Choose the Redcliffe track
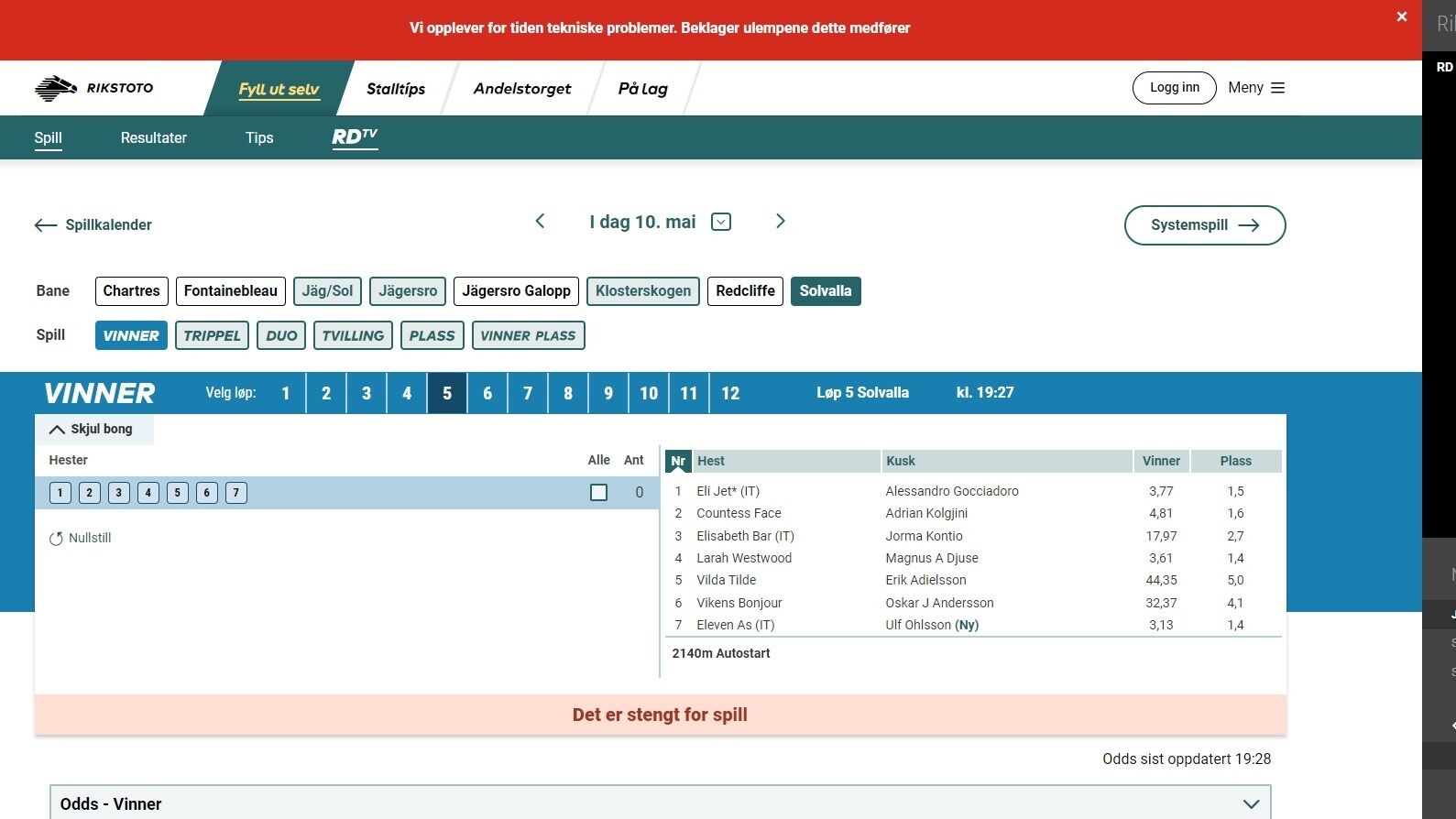1456x819 pixels. 745,291
